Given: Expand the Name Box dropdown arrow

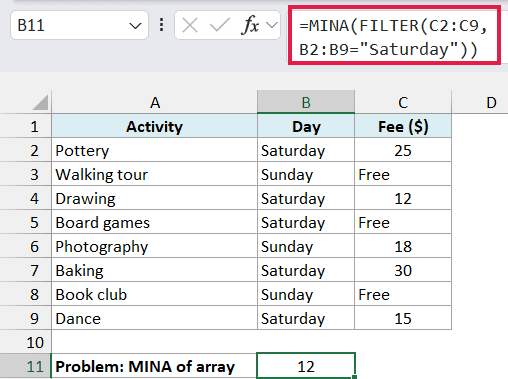Looking at the screenshot, I should pyautogui.click(x=135, y=26).
